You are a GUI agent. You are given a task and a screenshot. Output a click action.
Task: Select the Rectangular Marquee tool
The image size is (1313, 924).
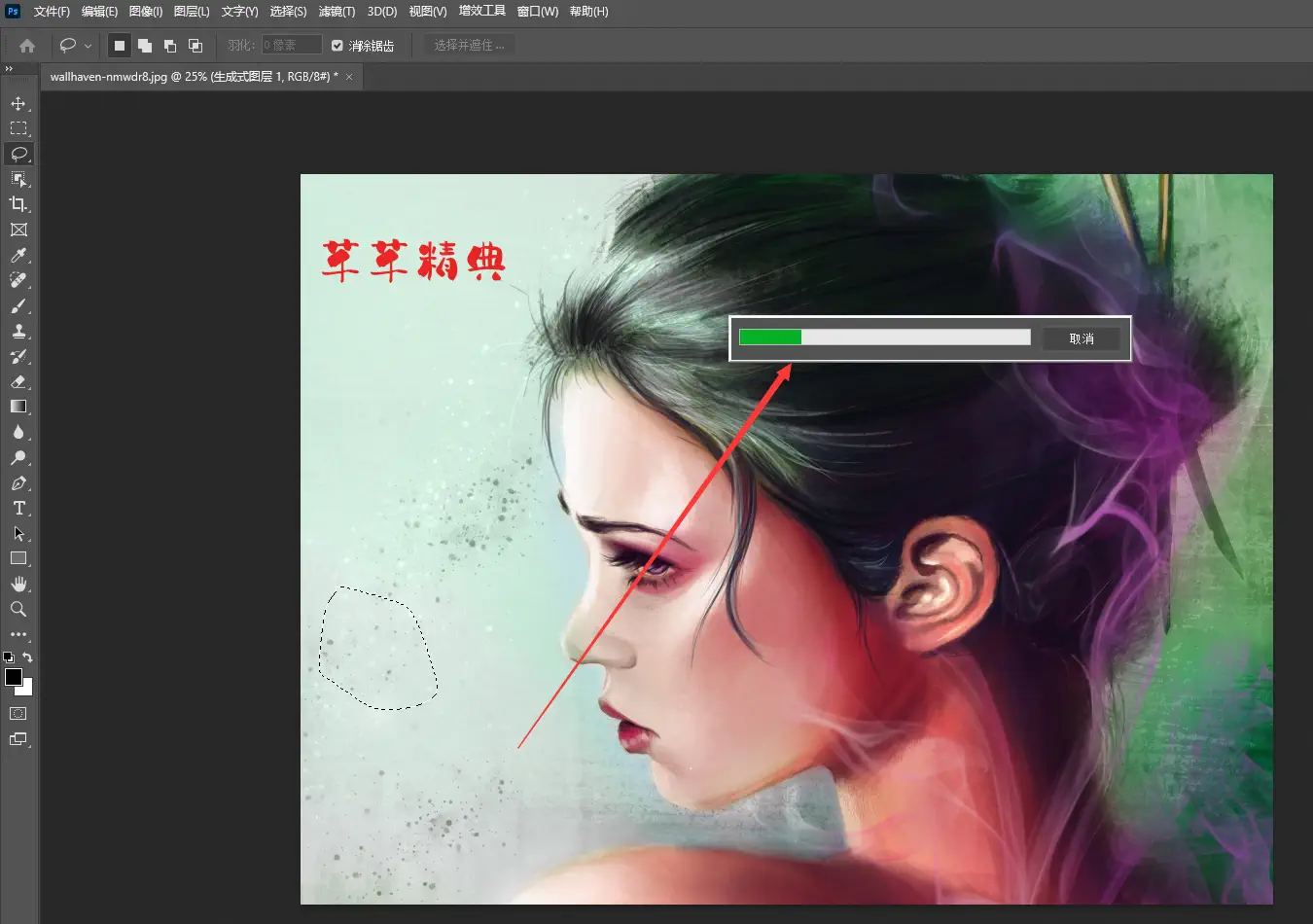pyautogui.click(x=18, y=128)
